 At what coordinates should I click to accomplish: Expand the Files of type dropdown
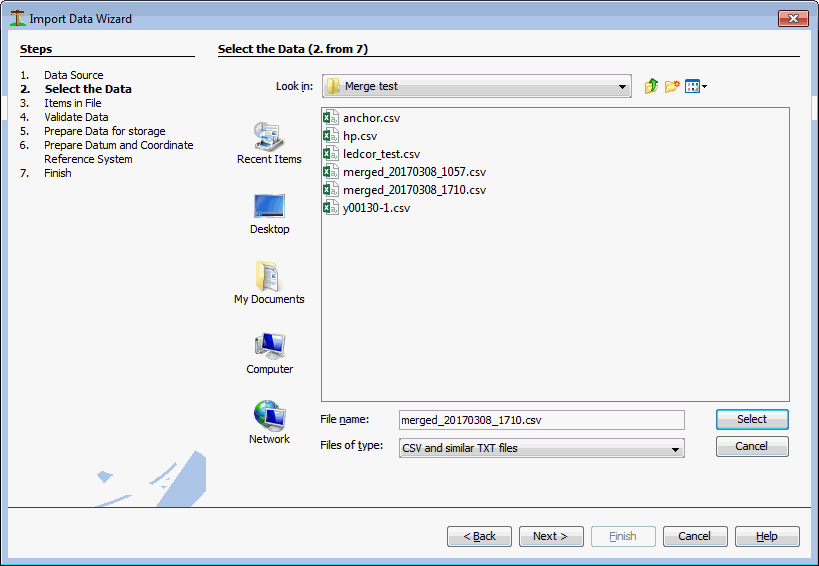[675, 449]
